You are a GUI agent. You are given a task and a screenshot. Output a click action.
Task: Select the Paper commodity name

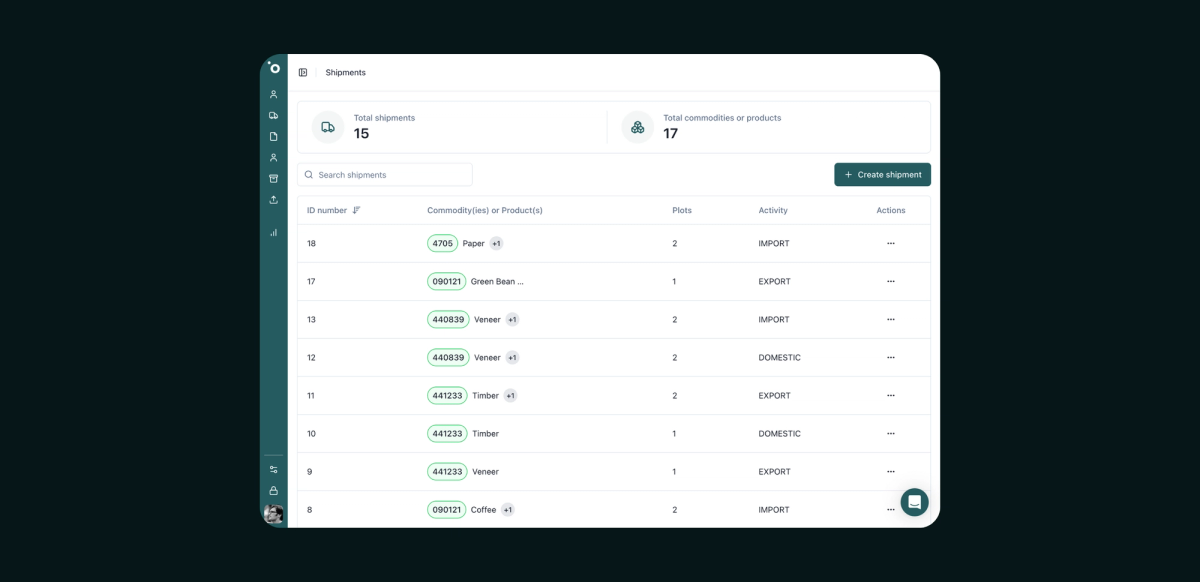tap(474, 243)
